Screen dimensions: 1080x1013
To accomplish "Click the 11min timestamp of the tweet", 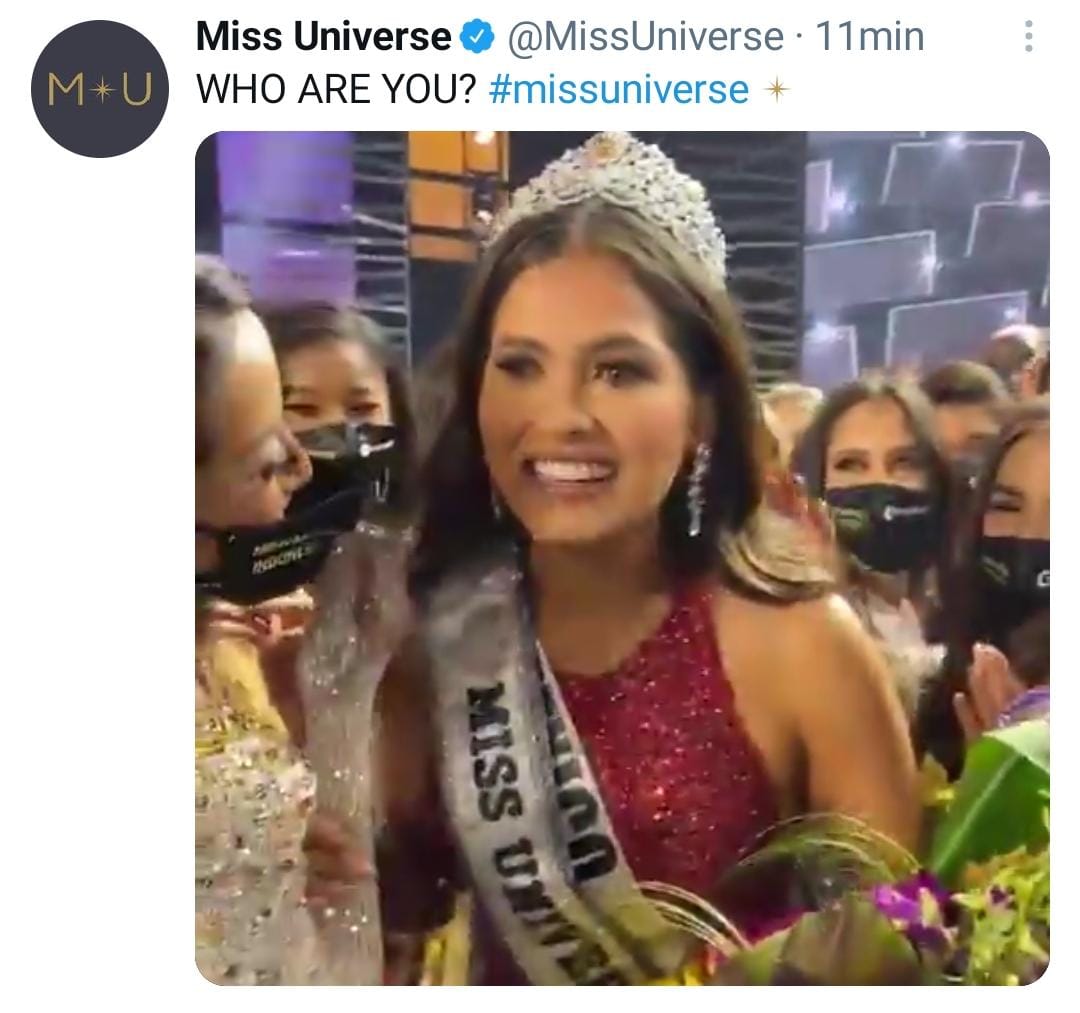I will [869, 36].
